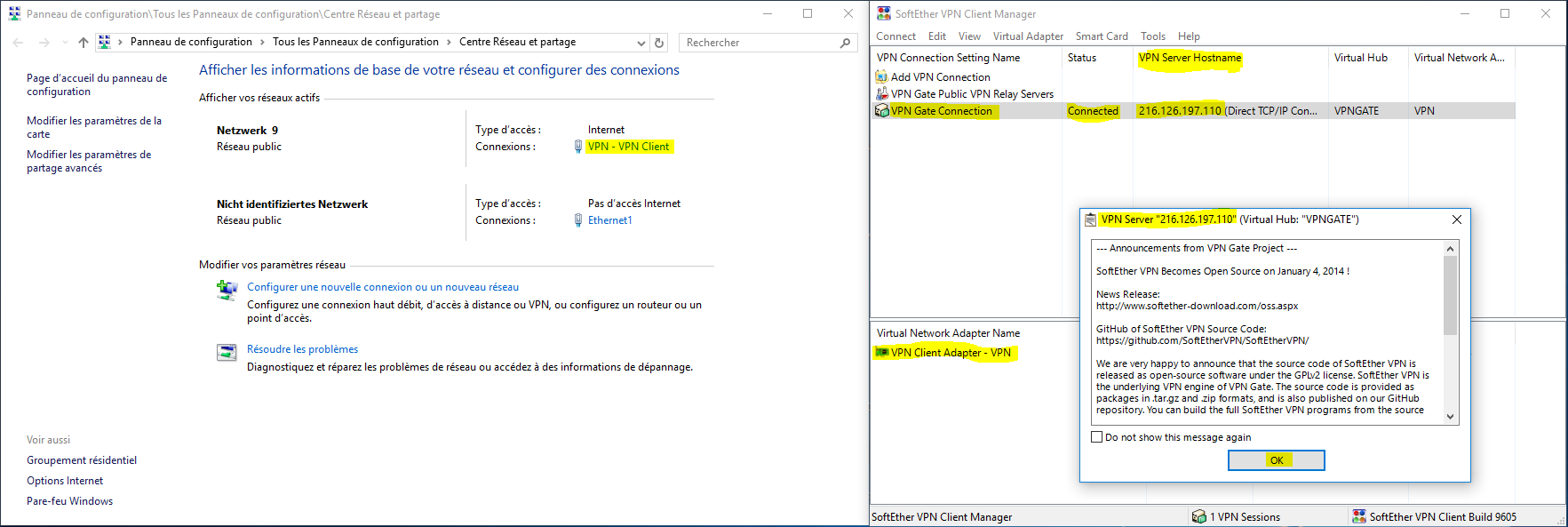The height and width of the screenshot is (527, 1568).
Task: Click the Control Panel window title icon
Action: 14,13
